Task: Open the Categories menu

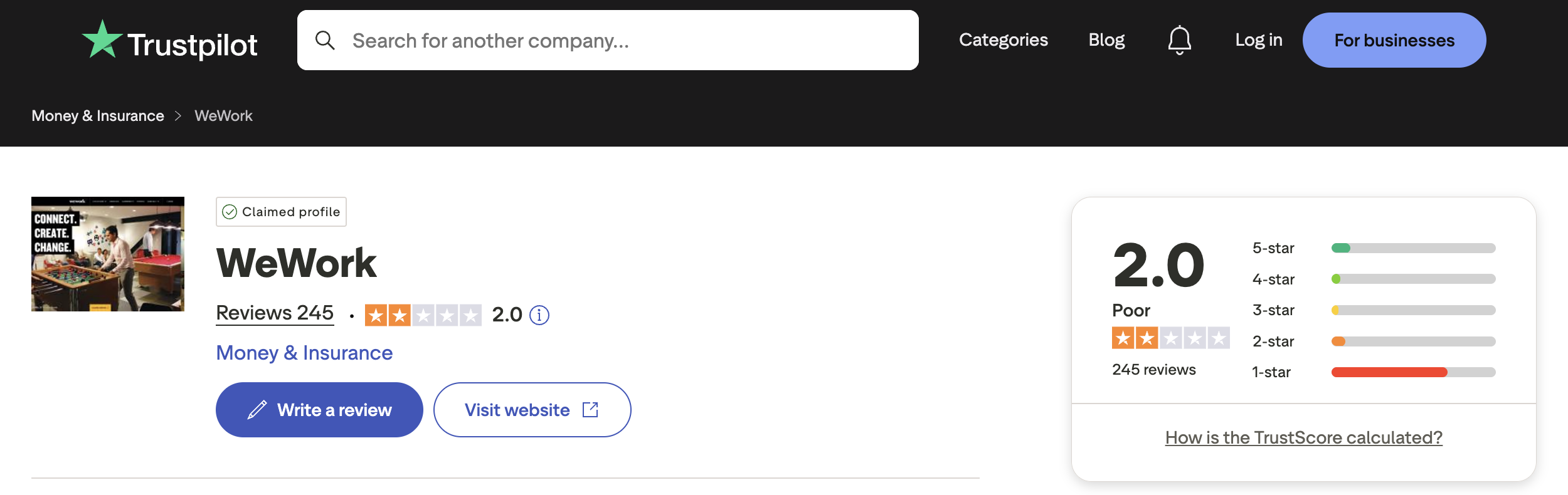Action: tap(1003, 40)
